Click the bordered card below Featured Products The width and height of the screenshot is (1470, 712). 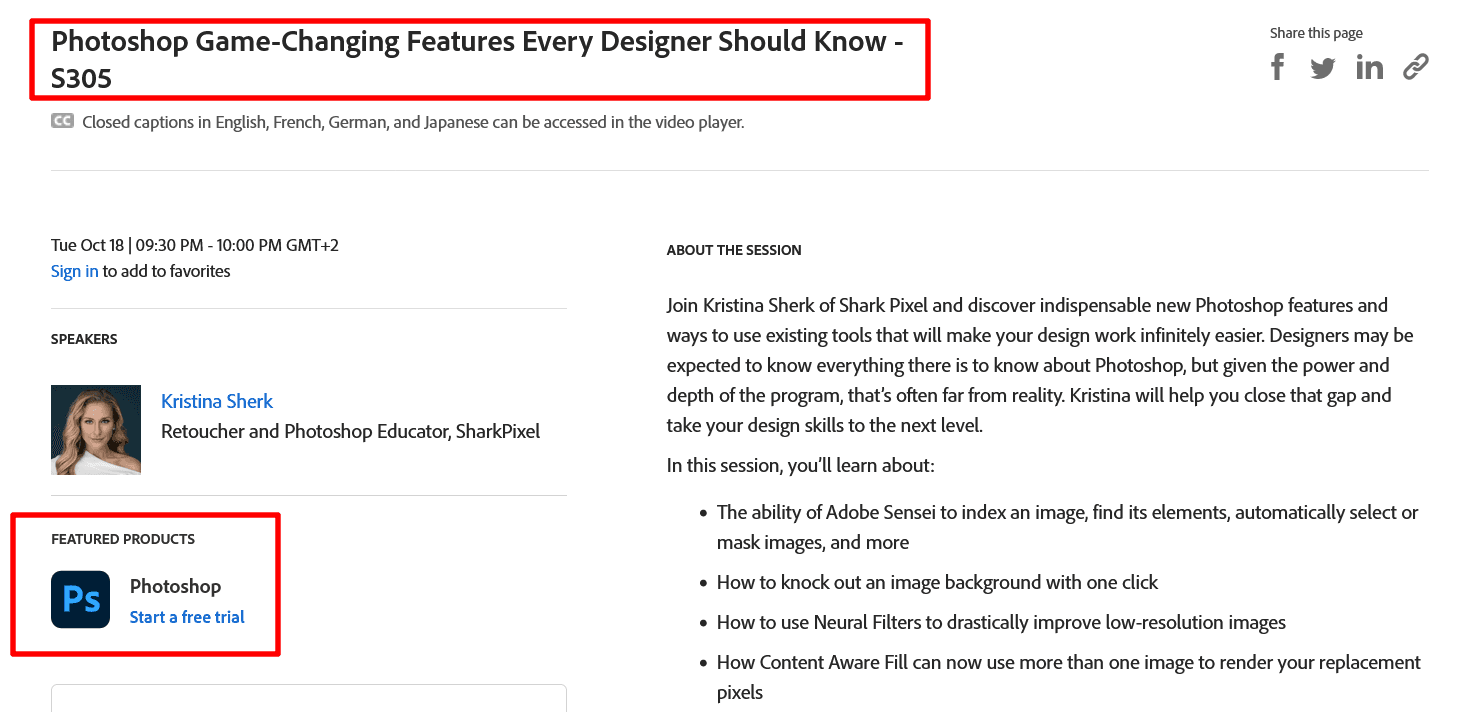coord(308,698)
